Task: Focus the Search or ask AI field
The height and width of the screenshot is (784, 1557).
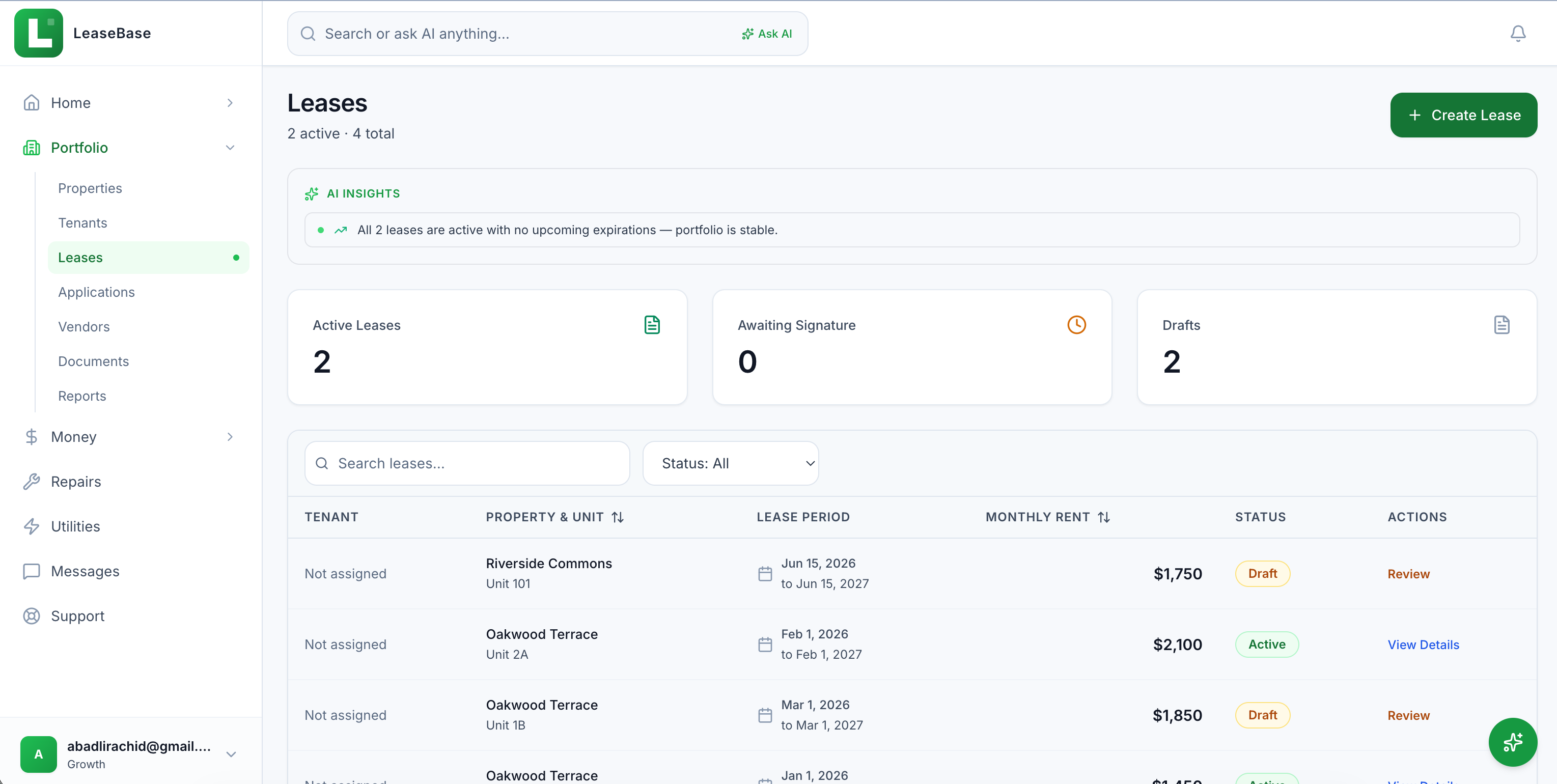Action: click(548, 34)
